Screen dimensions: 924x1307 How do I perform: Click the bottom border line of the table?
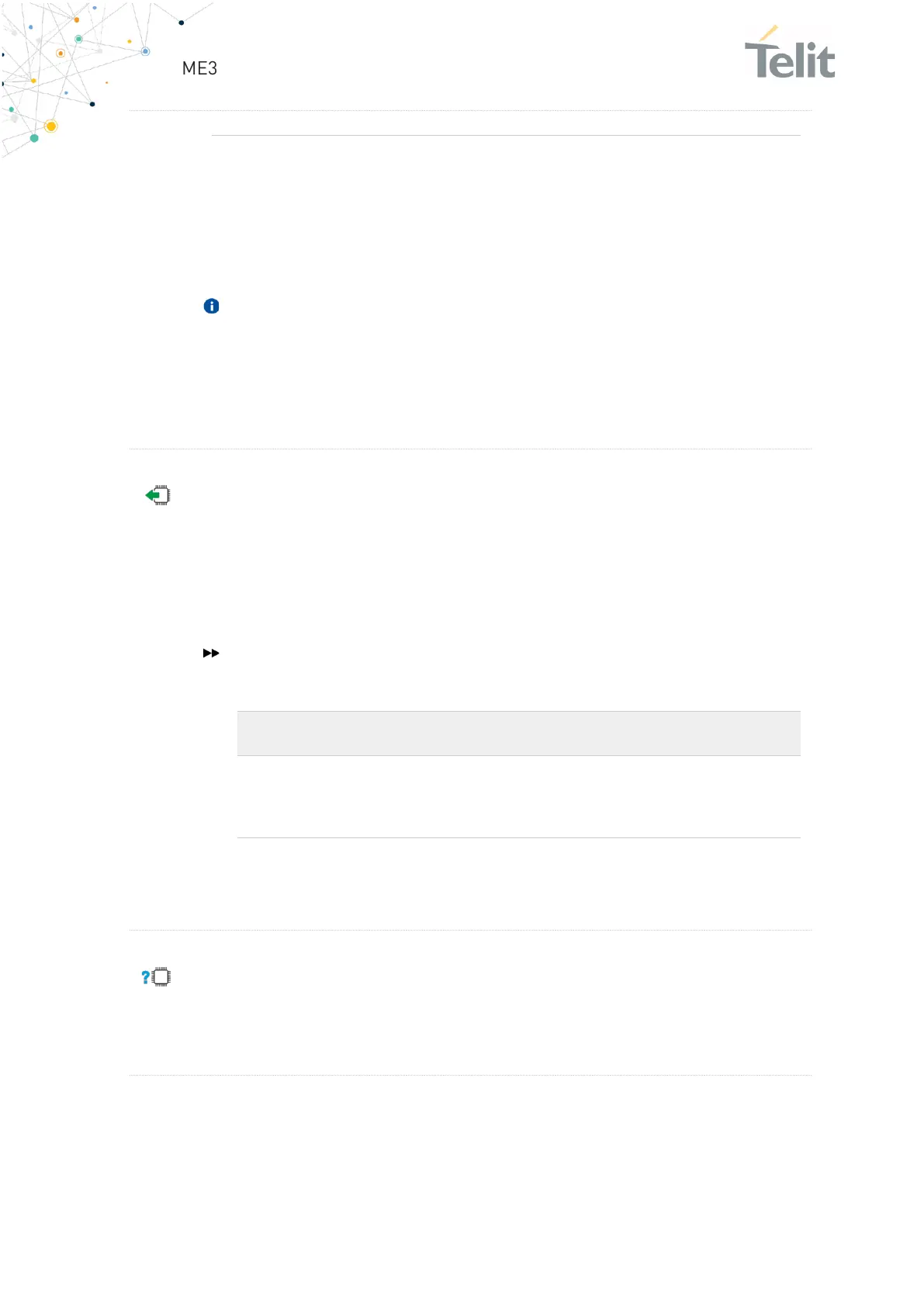click(518, 838)
